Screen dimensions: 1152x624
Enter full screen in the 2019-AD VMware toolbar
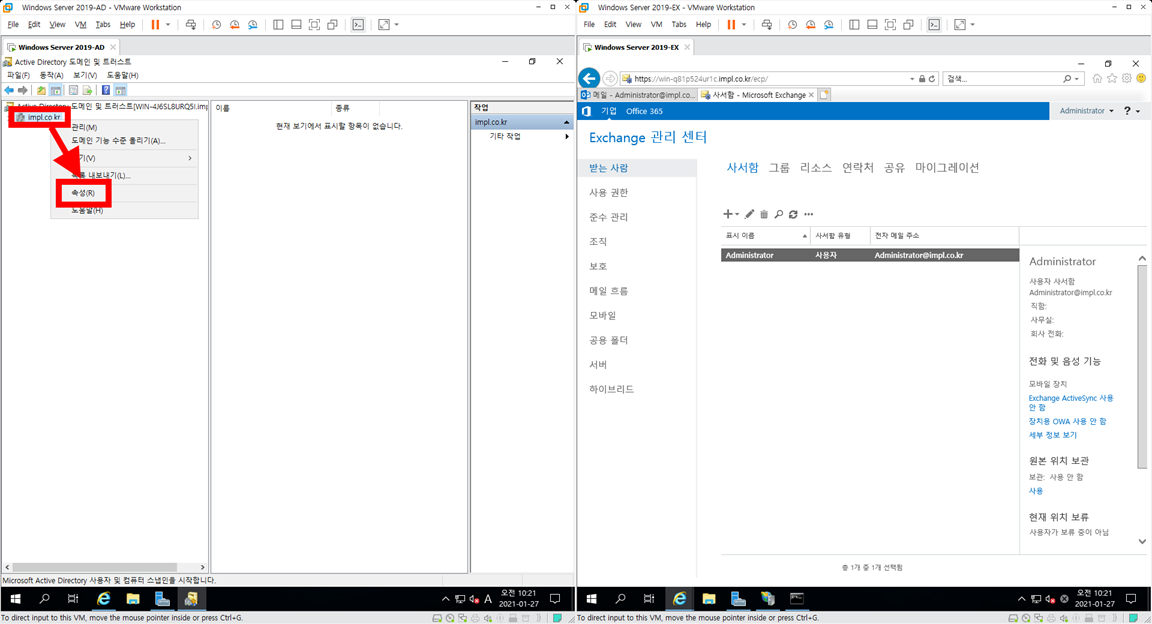[x=314, y=24]
